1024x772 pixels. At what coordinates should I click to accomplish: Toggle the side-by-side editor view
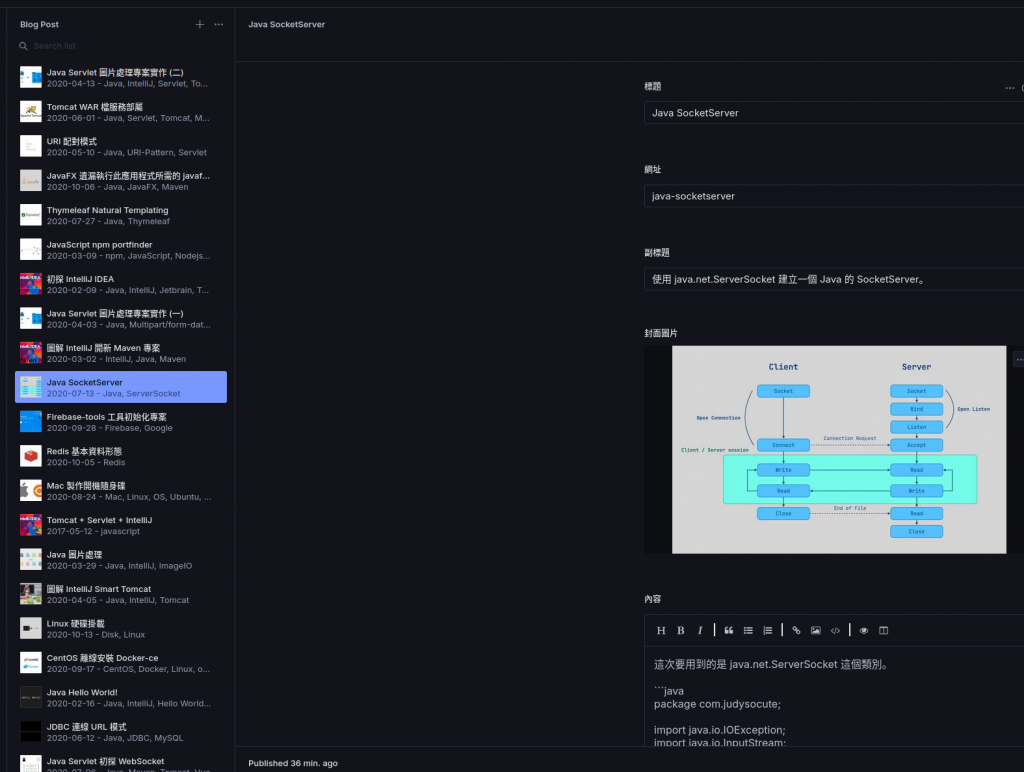(884, 630)
